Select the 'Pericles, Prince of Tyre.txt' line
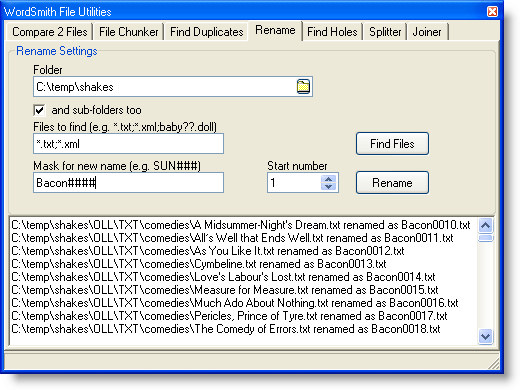 tap(229, 316)
